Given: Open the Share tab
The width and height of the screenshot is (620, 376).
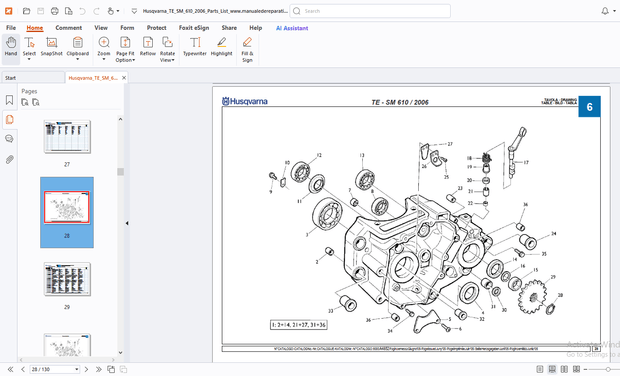Looking at the screenshot, I should pyautogui.click(x=229, y=28).
